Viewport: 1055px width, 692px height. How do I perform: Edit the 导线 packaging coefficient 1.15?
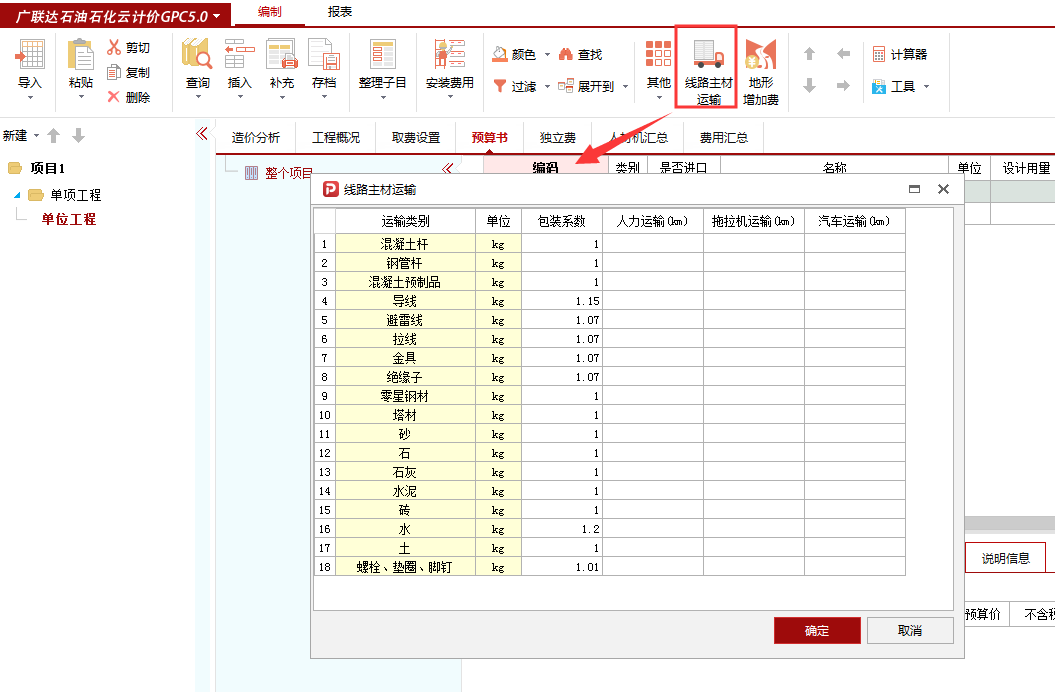pos(562,301)
